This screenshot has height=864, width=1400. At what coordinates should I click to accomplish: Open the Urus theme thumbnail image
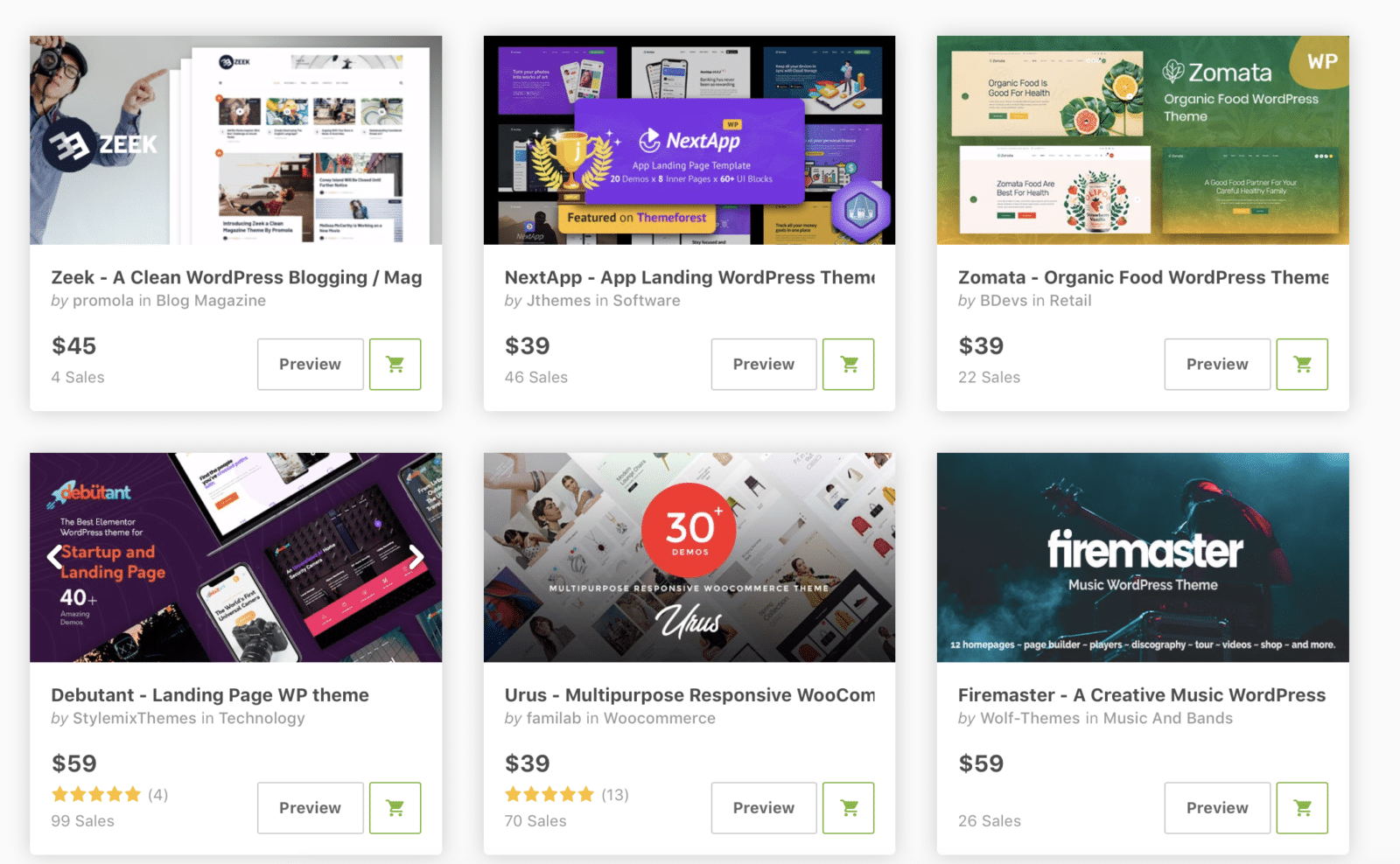coord(689,557)
